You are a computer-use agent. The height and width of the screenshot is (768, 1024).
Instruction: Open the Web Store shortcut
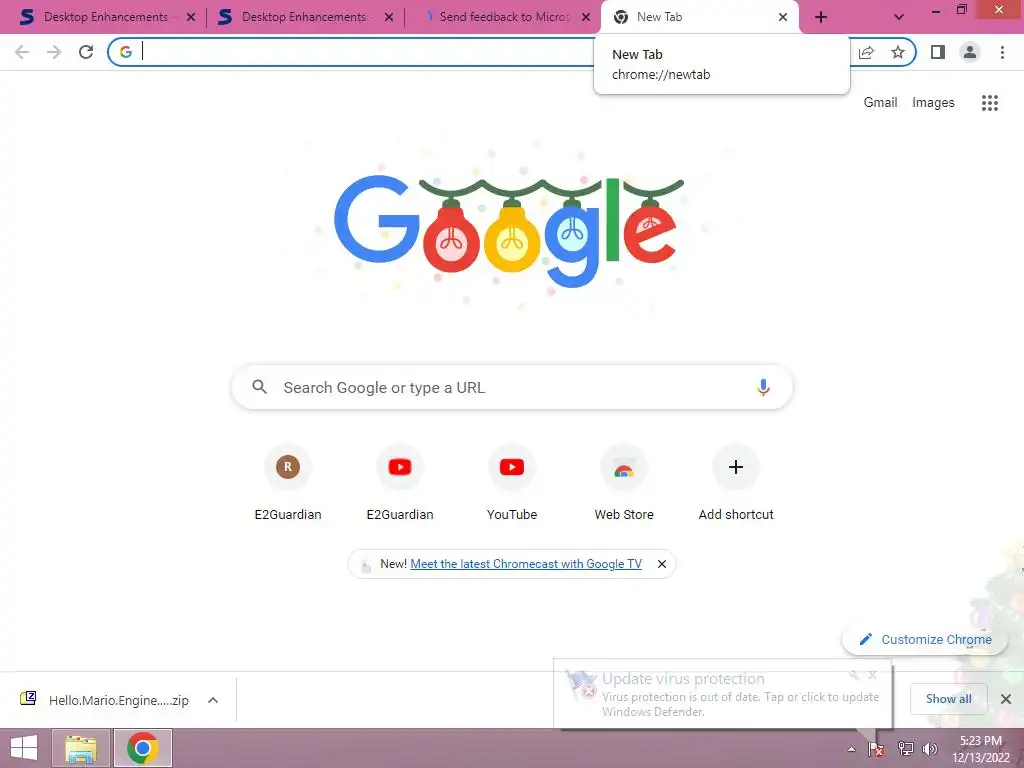(x=624, y=483)
